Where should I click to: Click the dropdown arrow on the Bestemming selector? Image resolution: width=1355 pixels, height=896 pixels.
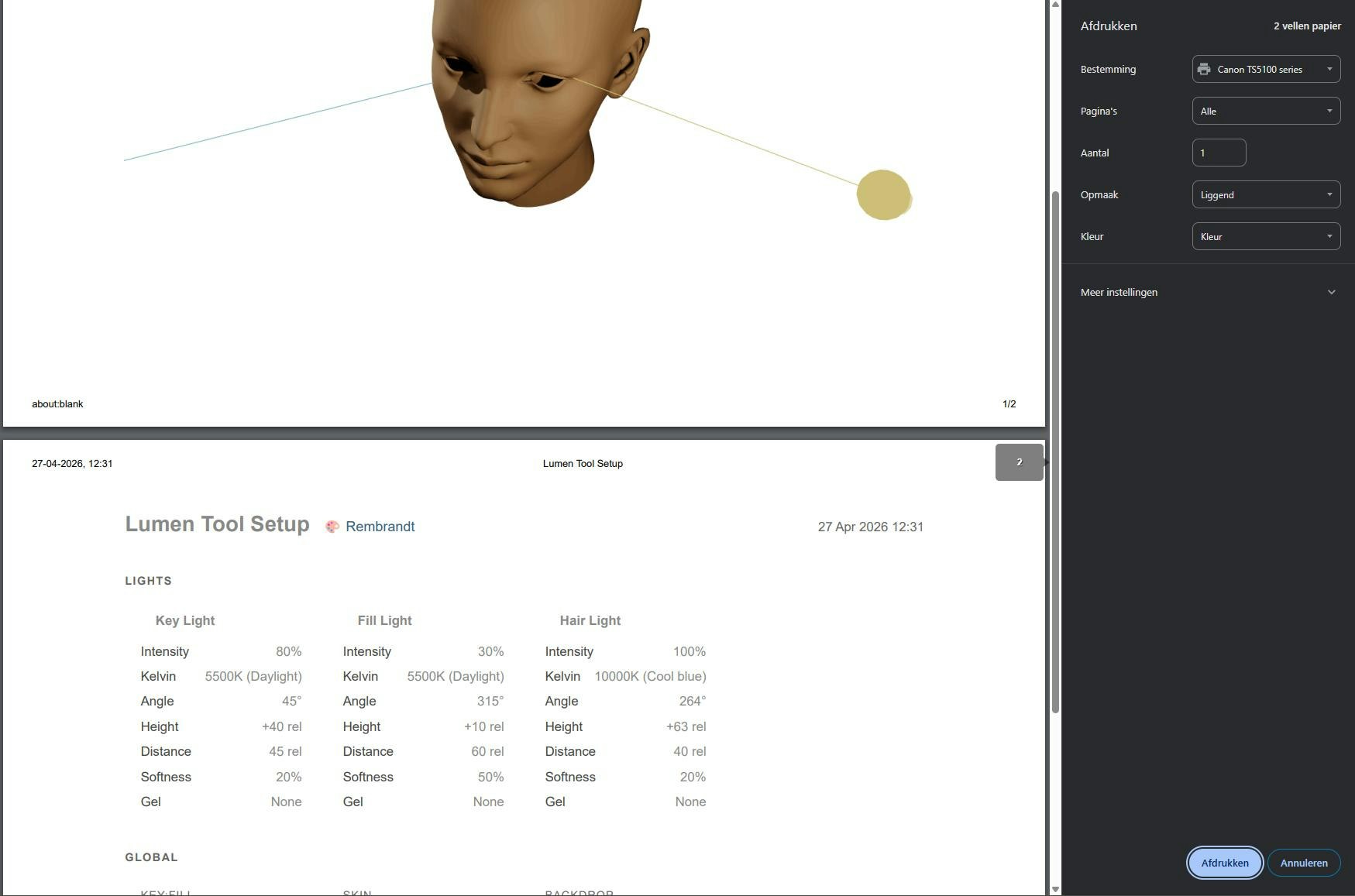pyautogui.click(x=1329, y=69)
